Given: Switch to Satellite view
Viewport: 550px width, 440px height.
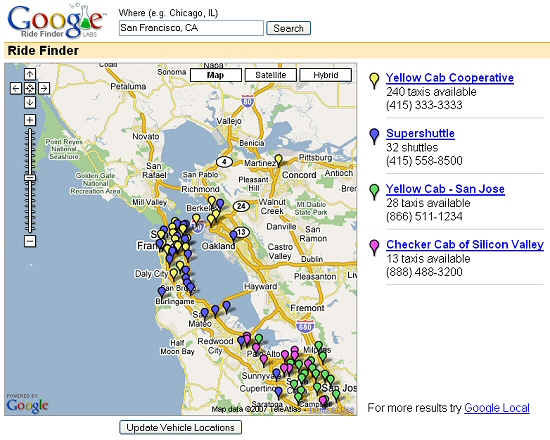Looking at the screenshot, I should (x=270, y=75).
